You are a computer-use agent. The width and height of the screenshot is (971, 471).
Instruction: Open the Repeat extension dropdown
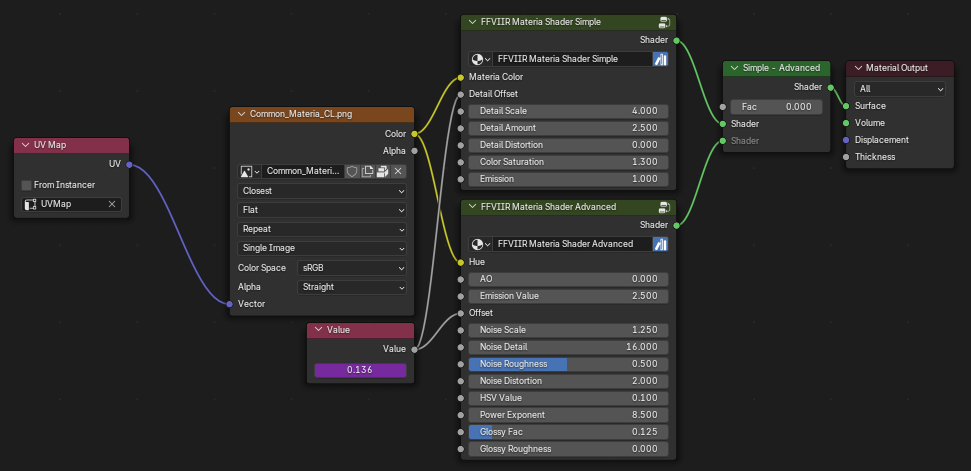pyautogui.click(x=322, y=229)
